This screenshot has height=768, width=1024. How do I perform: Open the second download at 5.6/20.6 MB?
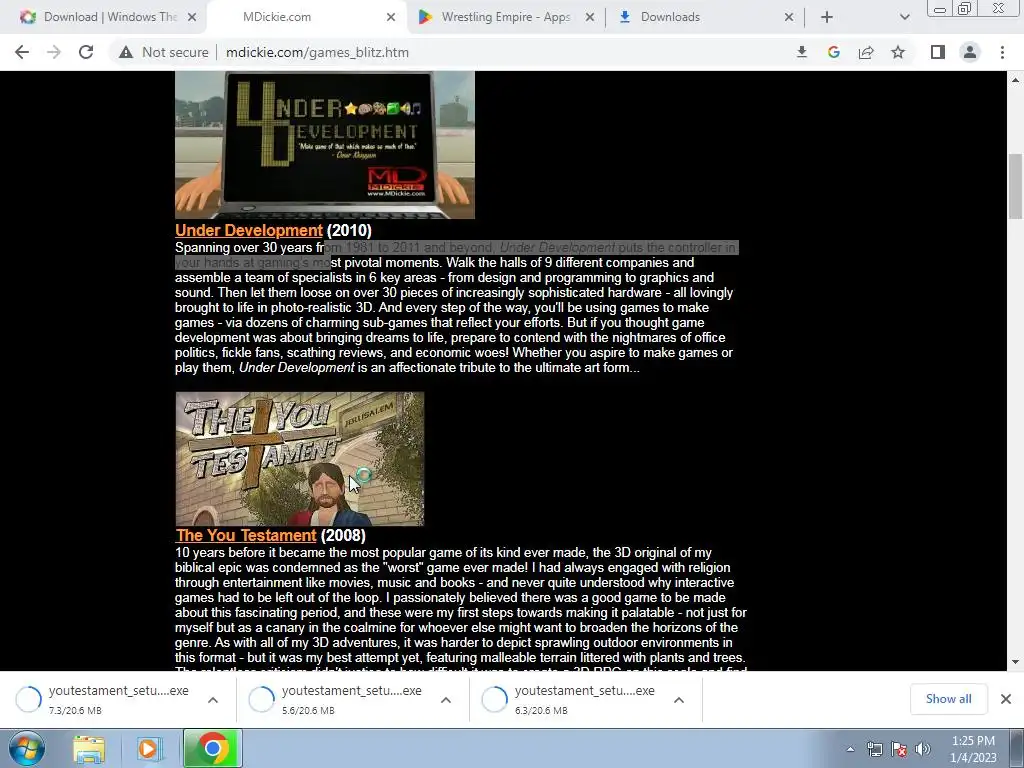(x=336, y=699)
